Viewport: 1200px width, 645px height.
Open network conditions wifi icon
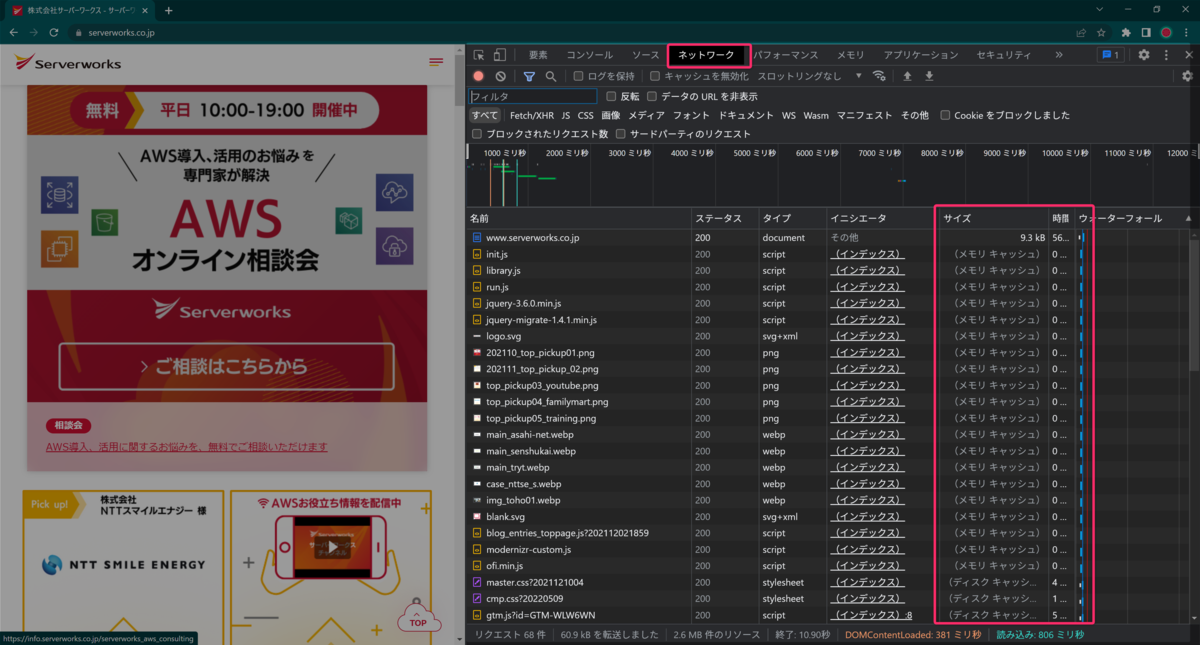879,76
